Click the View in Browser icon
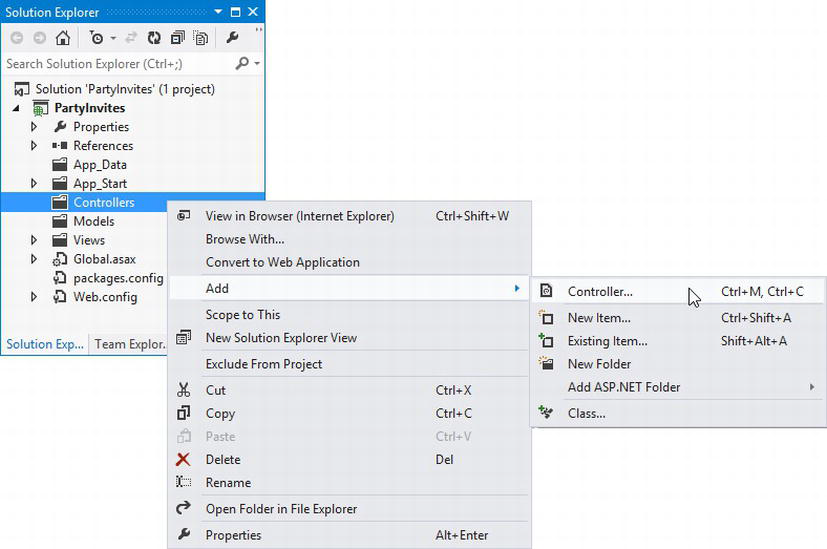The image size is (827, 549). point(183,216)
